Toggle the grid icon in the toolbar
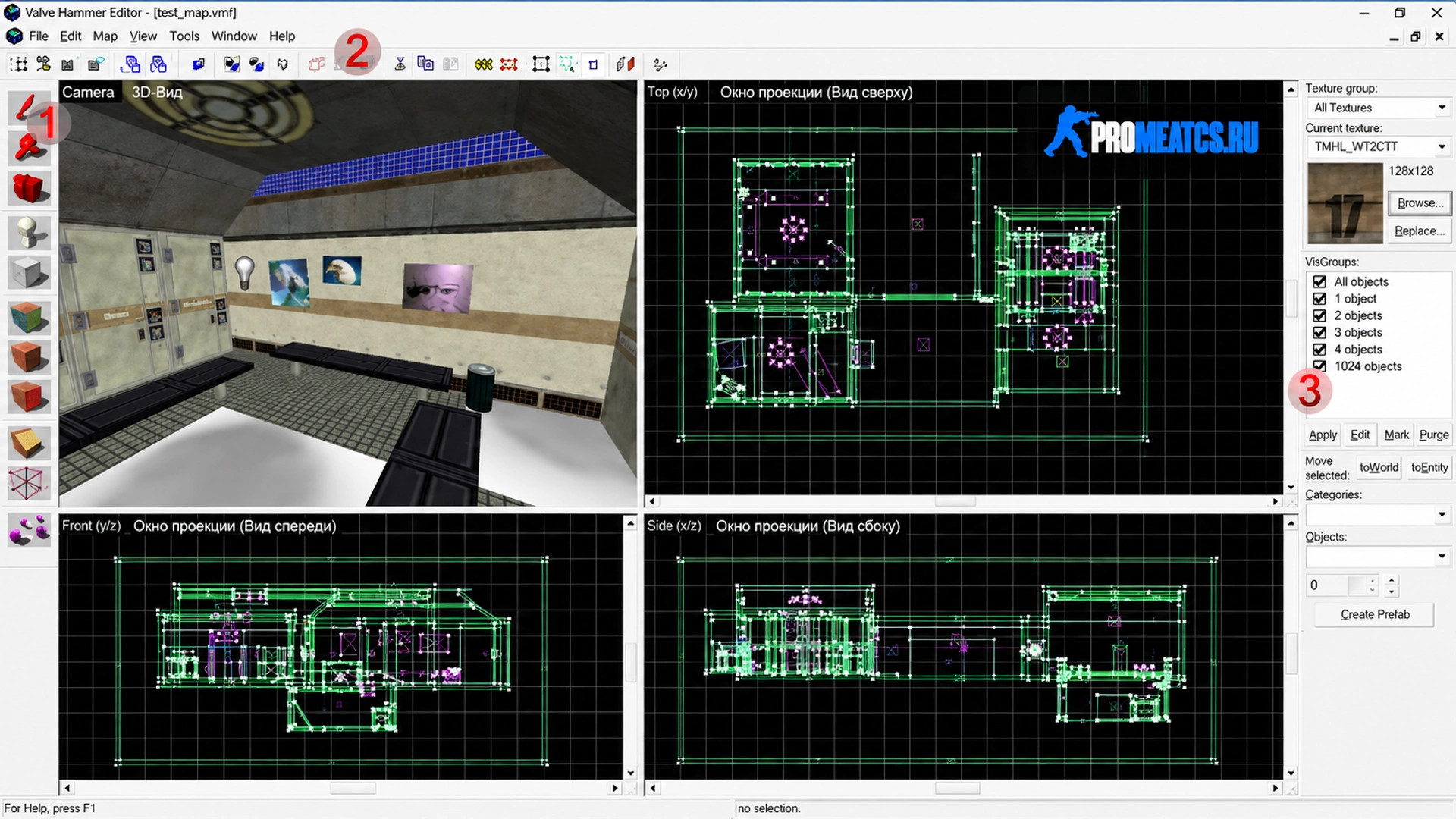The height and width of the screenshot is (819, 1456). (x=18, y=64)
